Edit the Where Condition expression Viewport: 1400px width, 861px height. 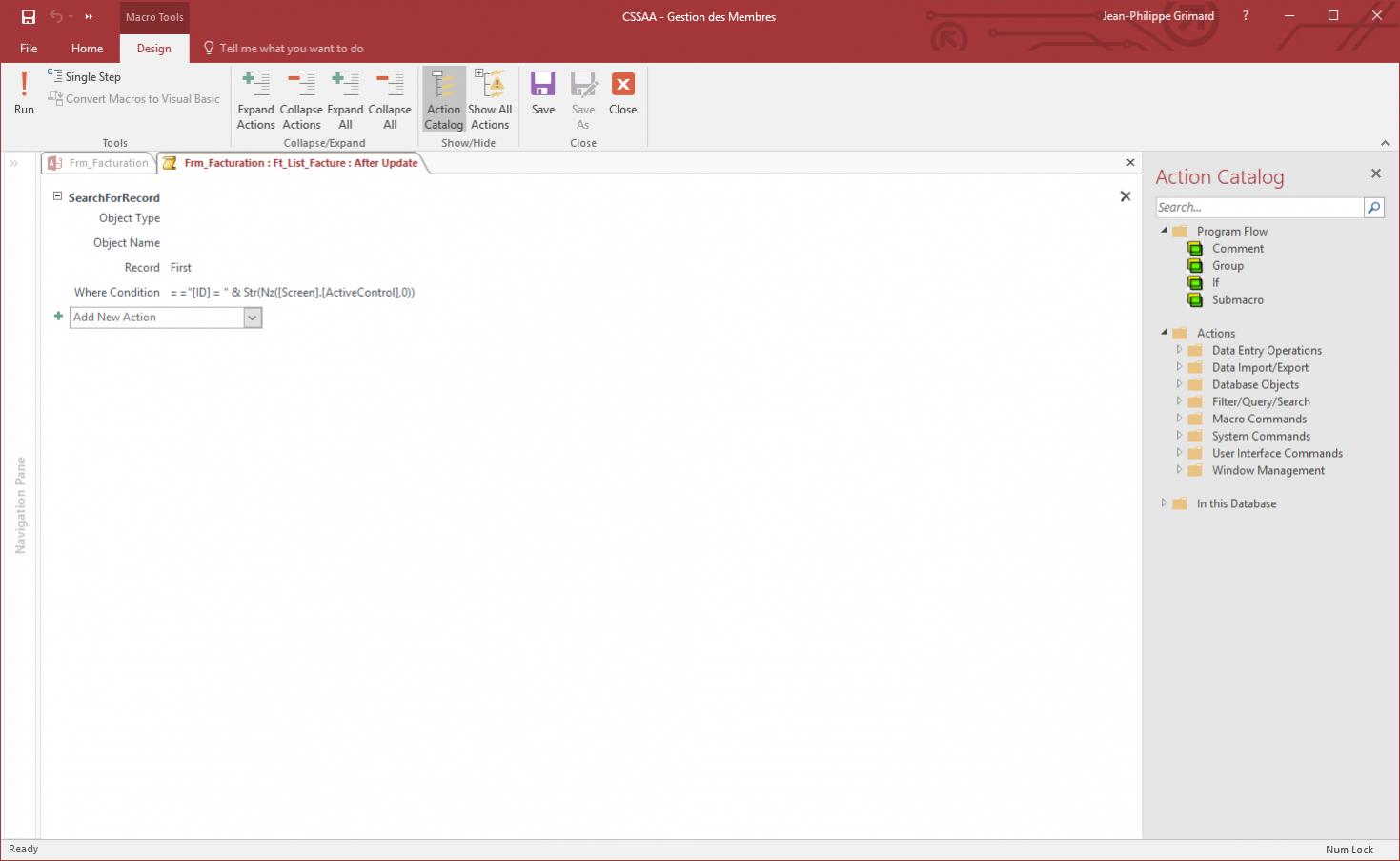(x=293, y=293)
